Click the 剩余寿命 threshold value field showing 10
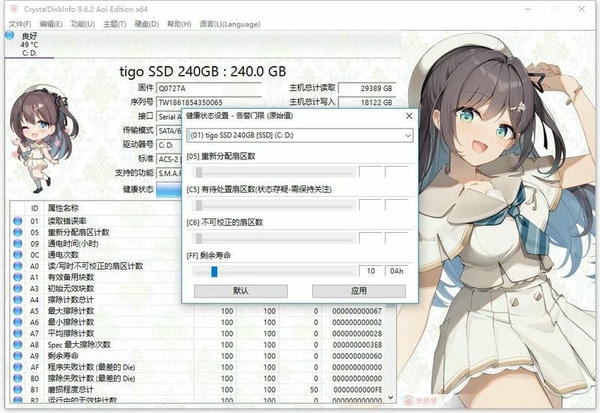The height and width of the screenshot is (413, 600). pyautogui.click(x=370, y=271)
